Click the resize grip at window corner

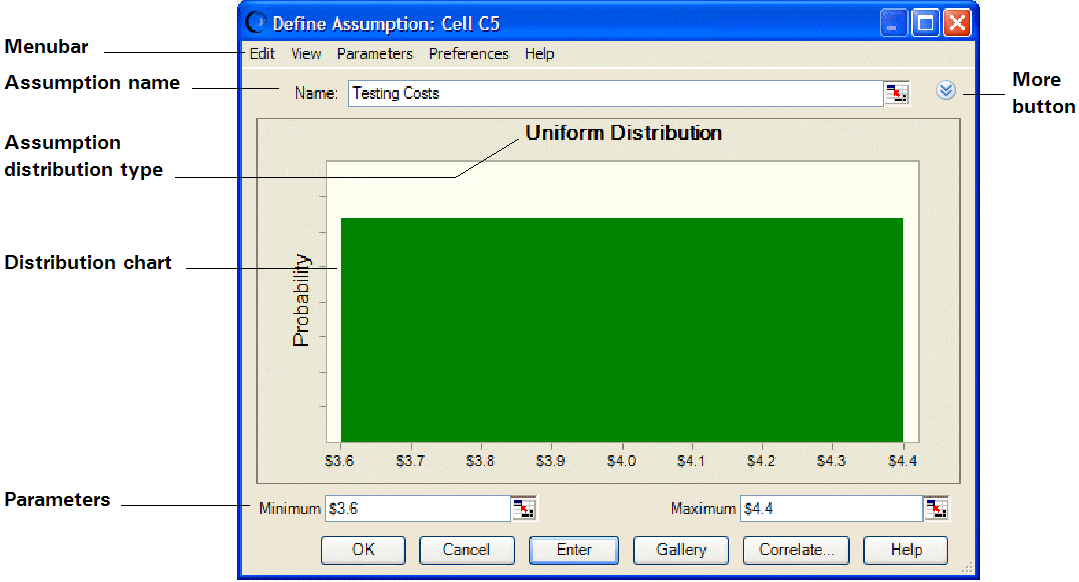(967, 568)
